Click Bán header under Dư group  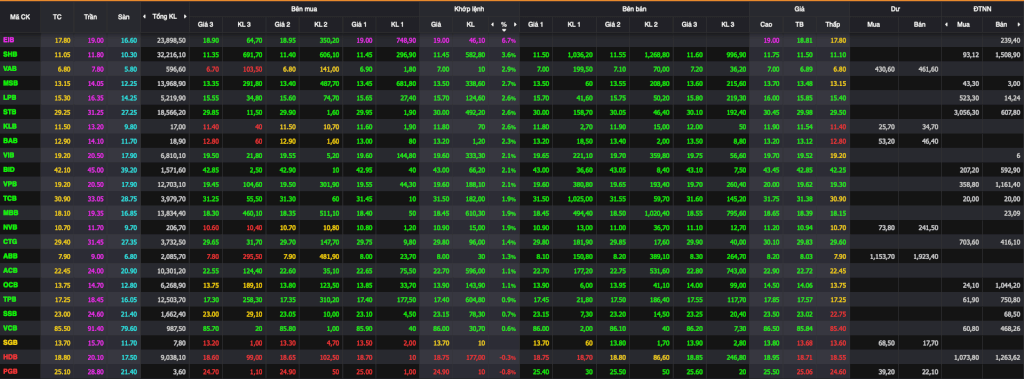pyautogui.click(x=920, y=25)
